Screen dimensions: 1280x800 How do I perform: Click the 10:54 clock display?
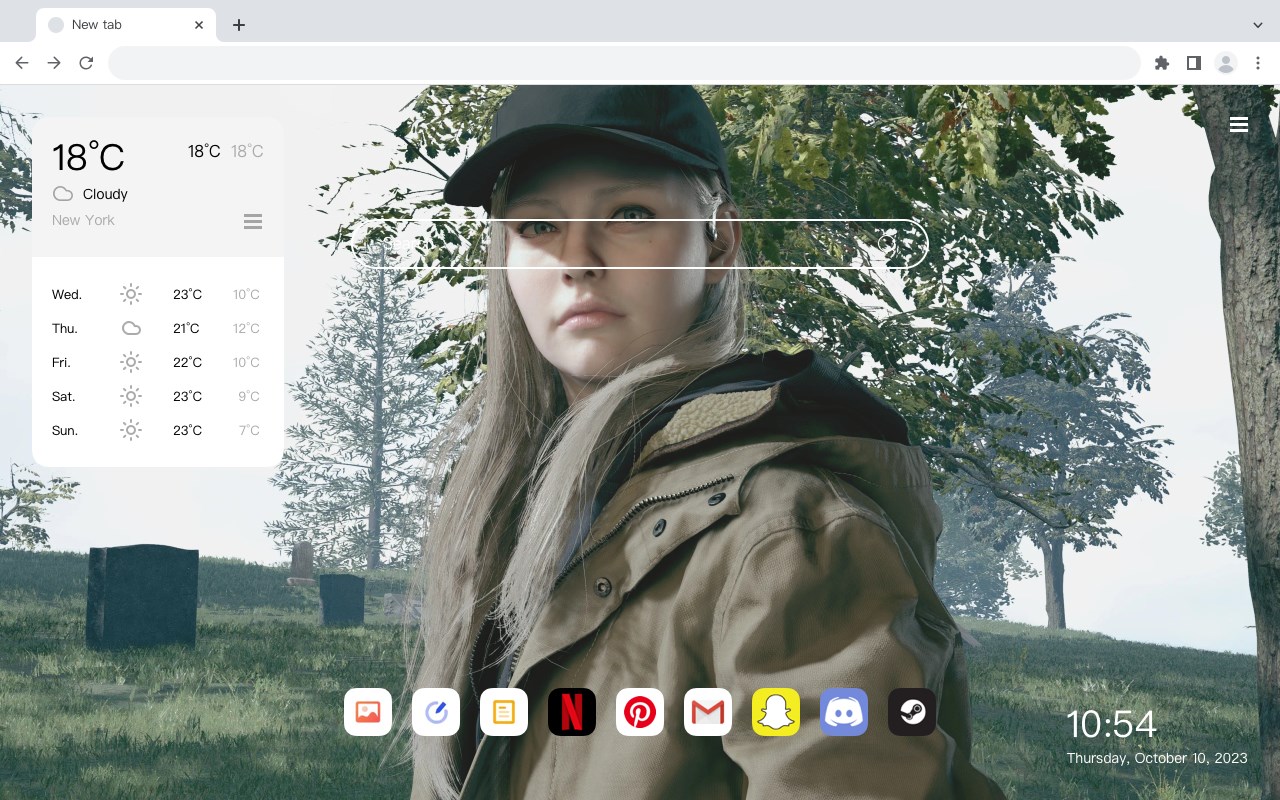(x=1111, y=724)
